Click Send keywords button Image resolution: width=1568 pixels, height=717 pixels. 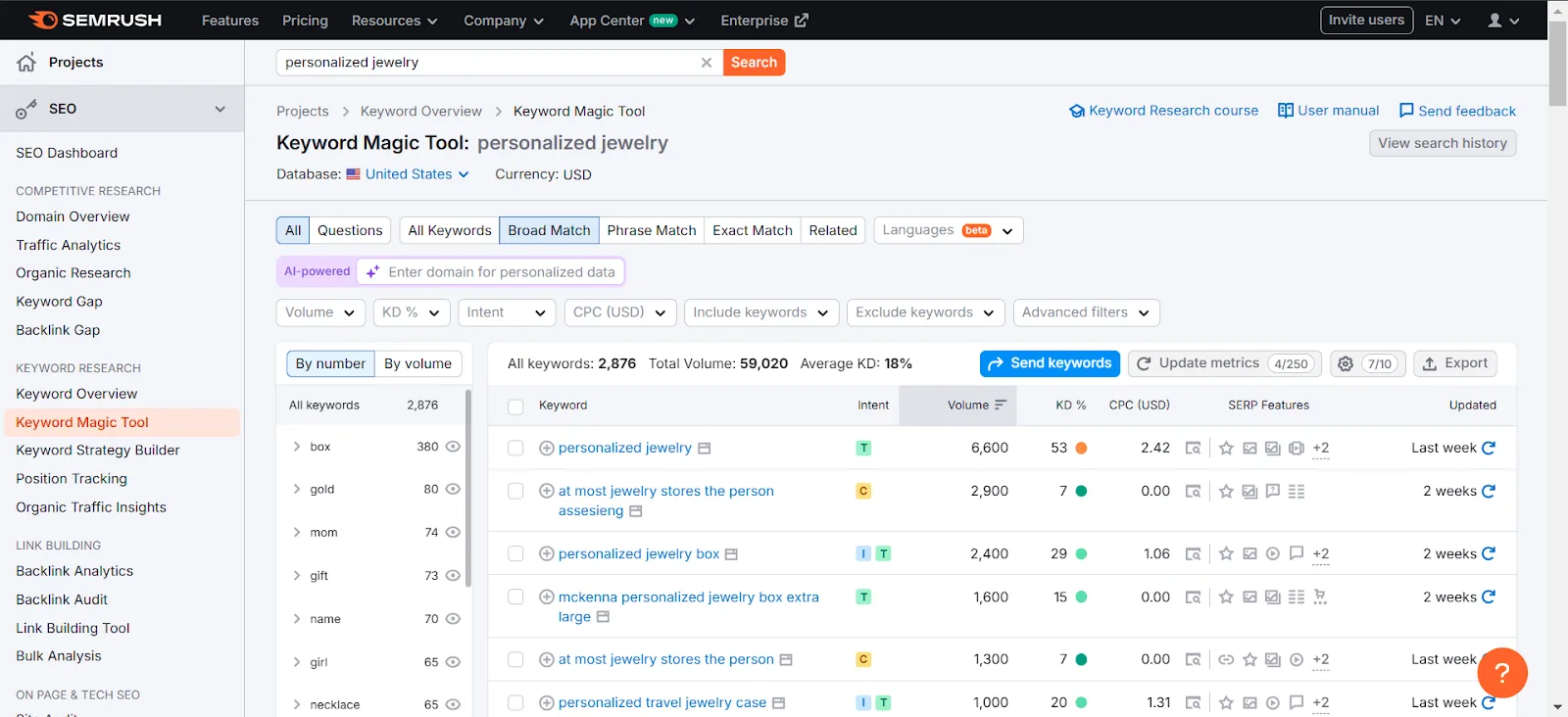[1050, 363]
